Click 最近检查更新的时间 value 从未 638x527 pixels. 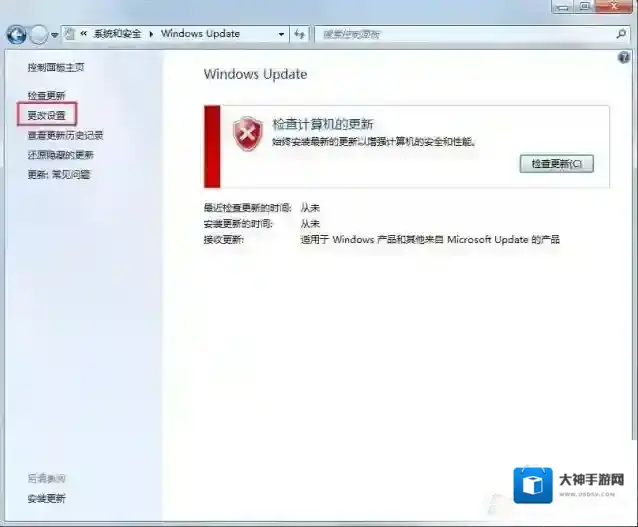(310, 208)
